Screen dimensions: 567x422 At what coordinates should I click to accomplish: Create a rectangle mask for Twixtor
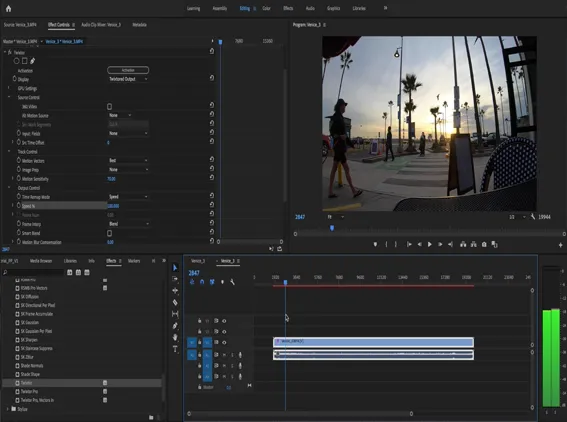pyautogui.click(x=25, y=61)
